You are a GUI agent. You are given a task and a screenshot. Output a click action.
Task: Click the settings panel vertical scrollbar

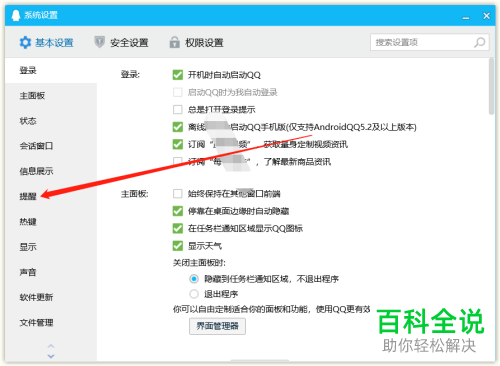point(491,87)
